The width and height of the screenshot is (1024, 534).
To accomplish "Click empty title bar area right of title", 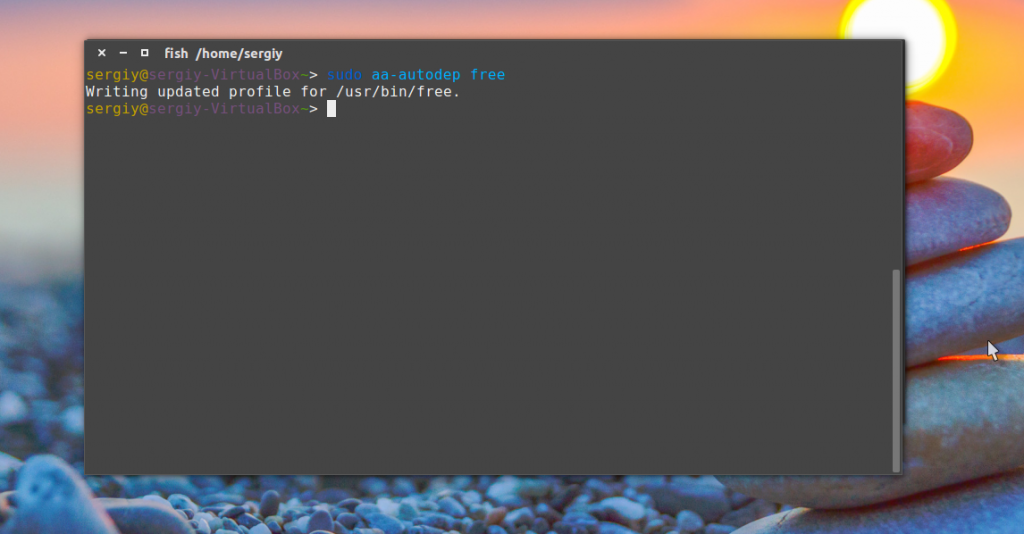I will 588,53.
